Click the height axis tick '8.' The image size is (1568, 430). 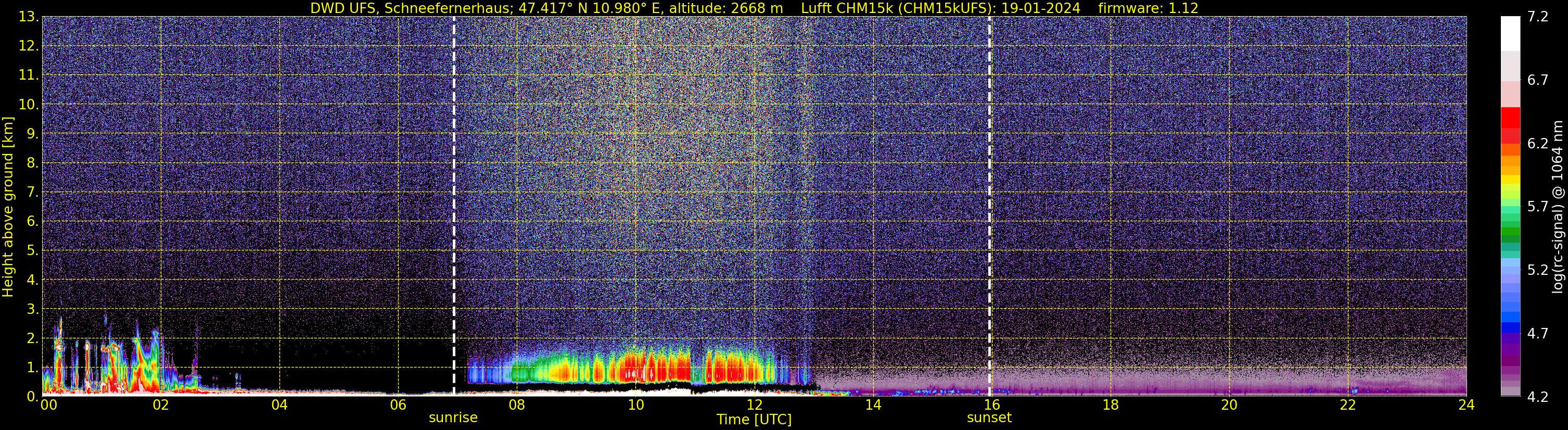(33, 163)
